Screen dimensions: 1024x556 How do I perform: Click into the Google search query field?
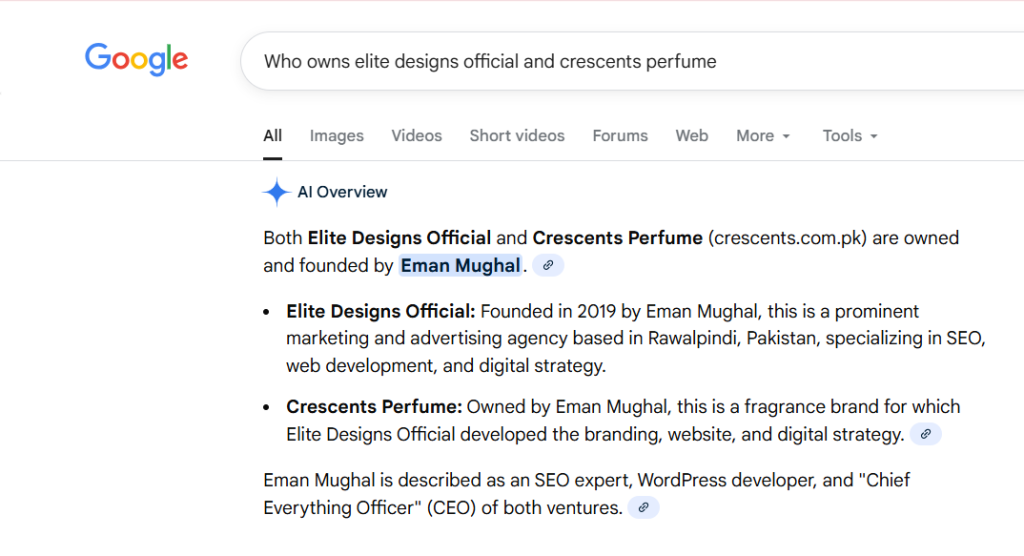[600, 61]
